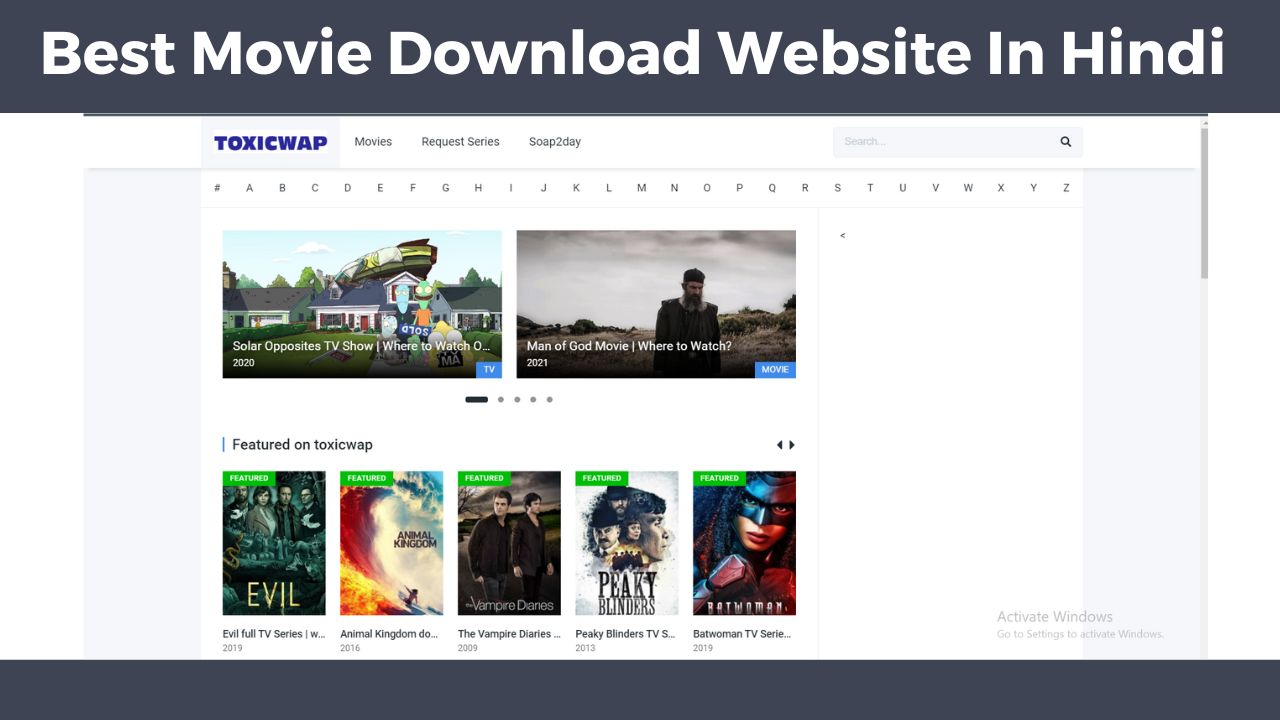Open the Animal Kingdom link

coord(390,633)
